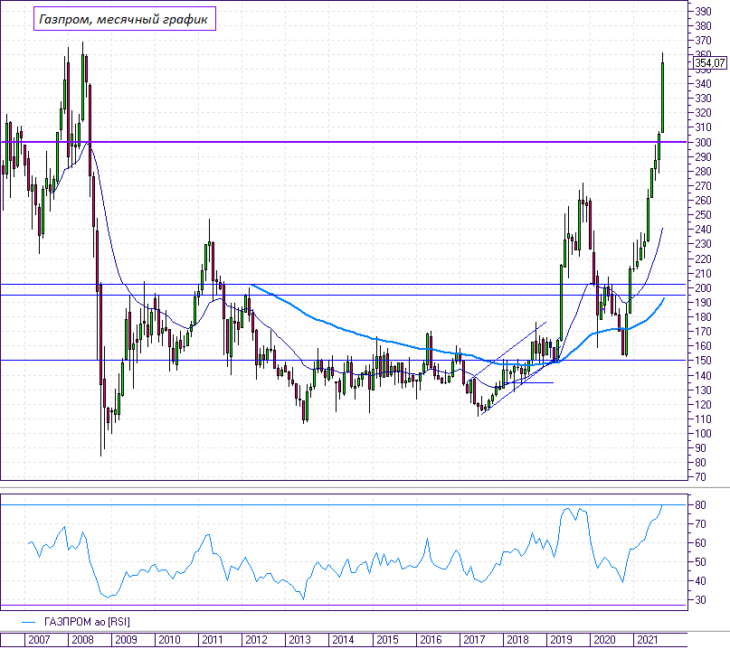Click the 2009 year label on timeline
The width and height of the screenshot is (730, 649).
[x=126, y=640]
